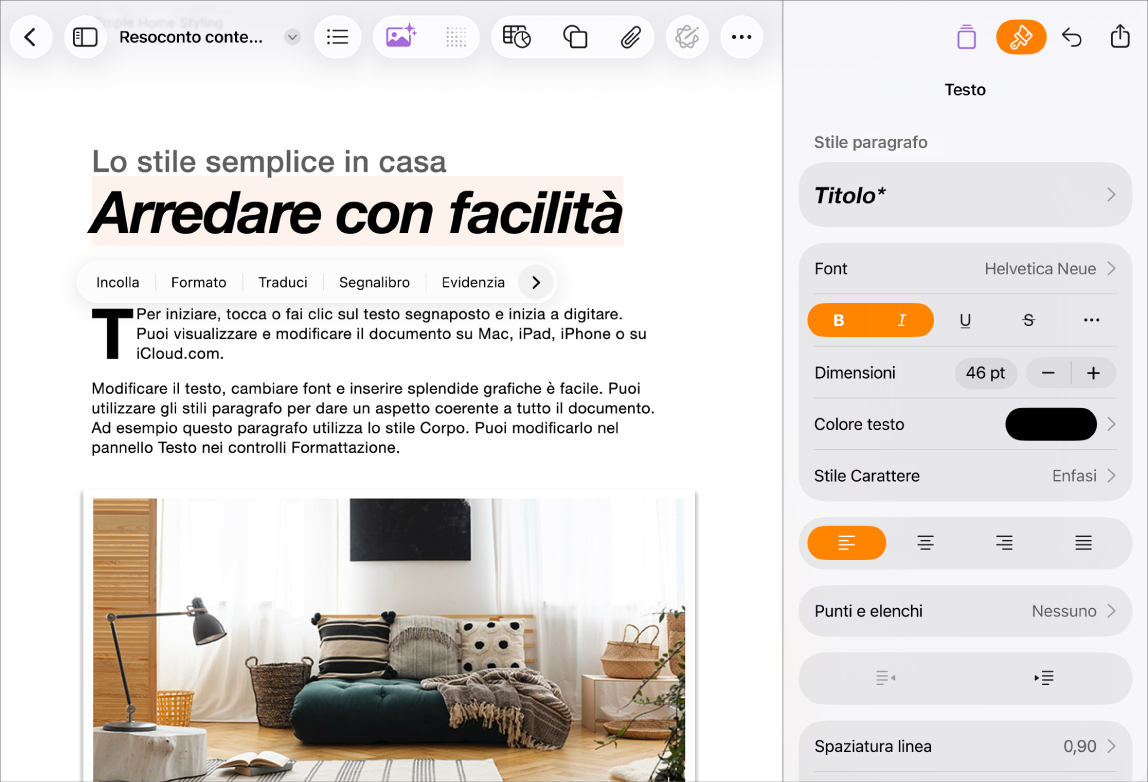Choose Formato in the context menu
1148x782 pixels.
(198, 283)
